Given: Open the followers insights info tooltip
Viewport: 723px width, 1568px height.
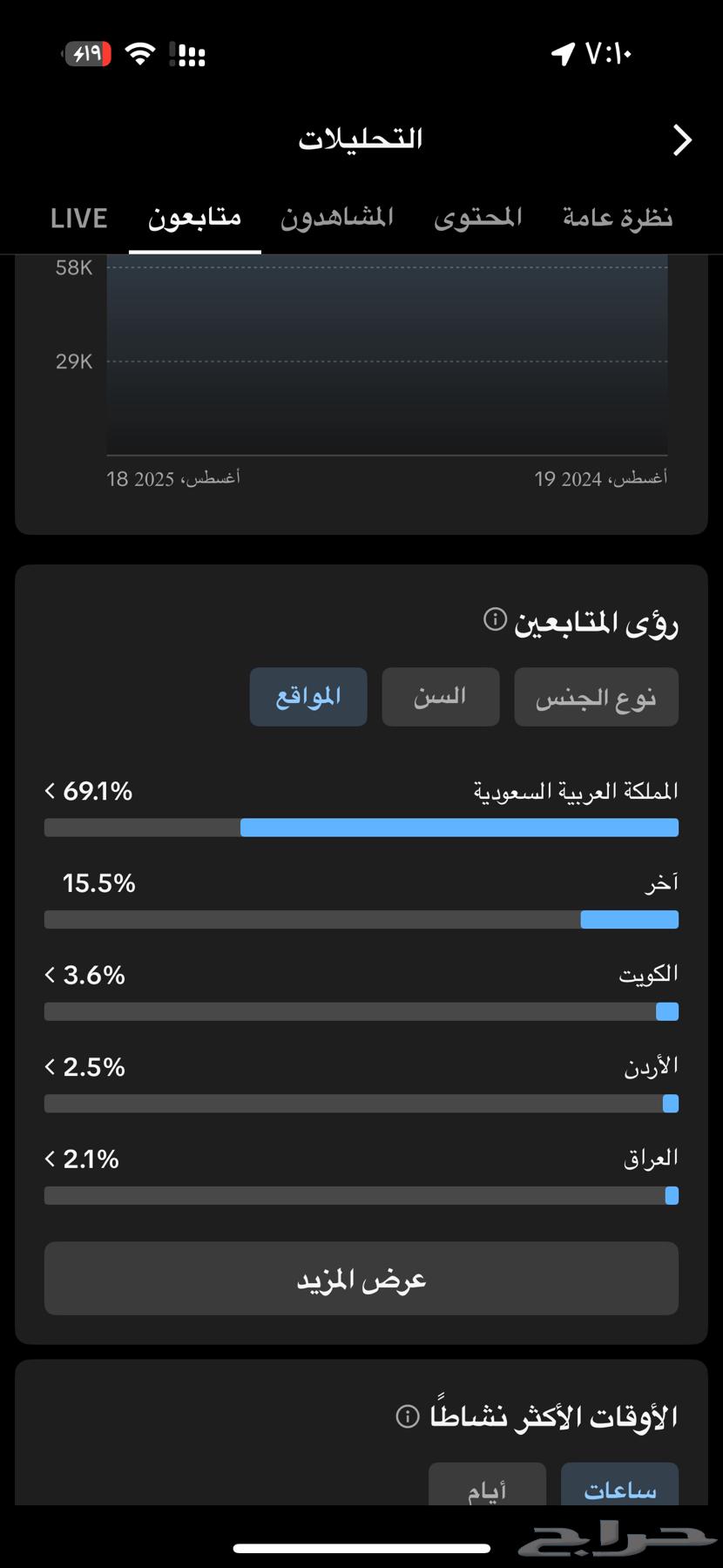Looking at the screenshot, I should [494, 620].
